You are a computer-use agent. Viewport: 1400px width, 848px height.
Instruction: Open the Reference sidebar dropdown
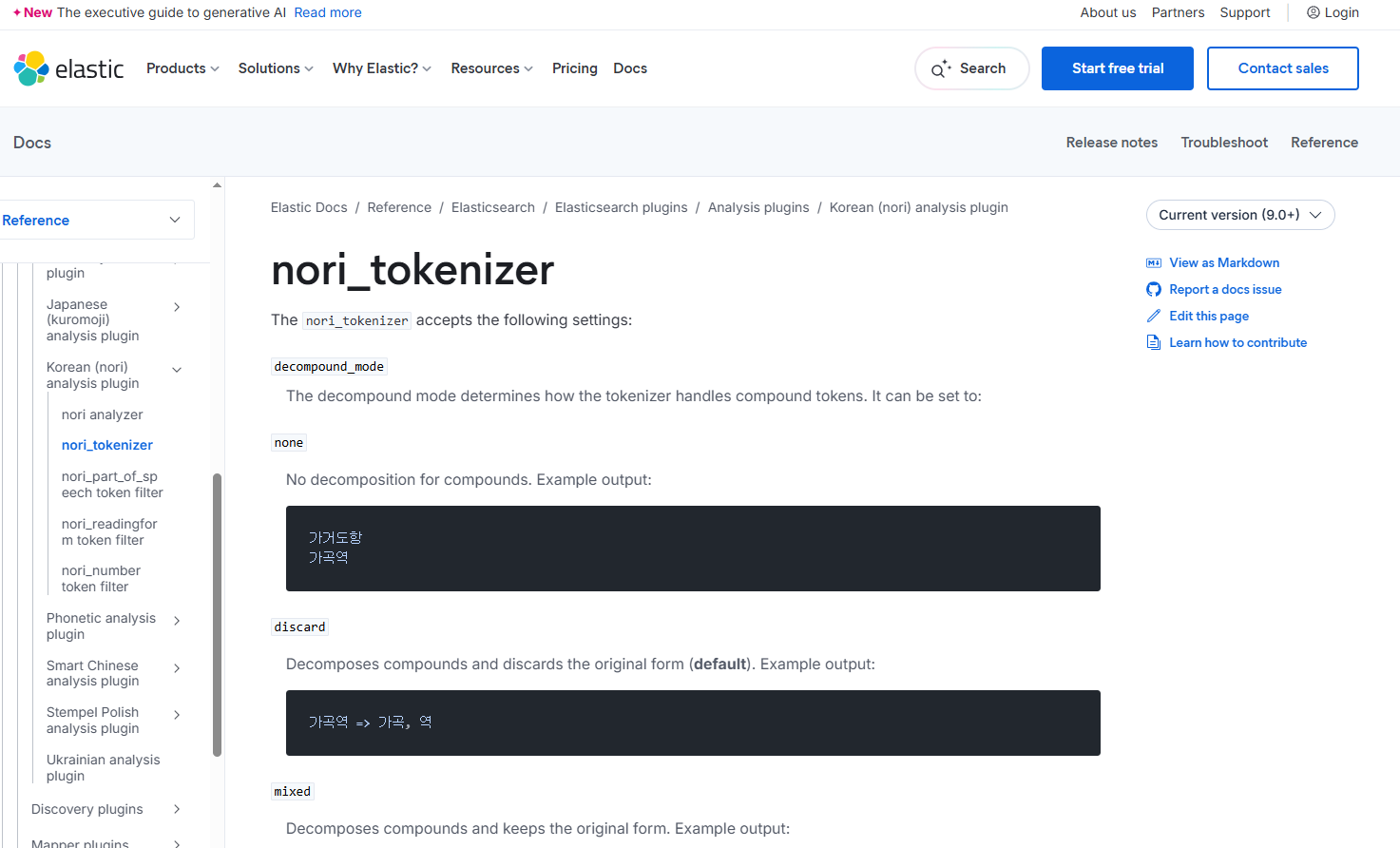tap(97, 220)
